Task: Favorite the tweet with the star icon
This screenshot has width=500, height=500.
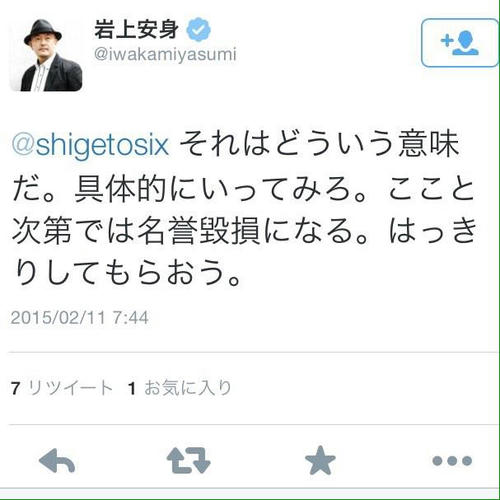Action: [320, 460]
